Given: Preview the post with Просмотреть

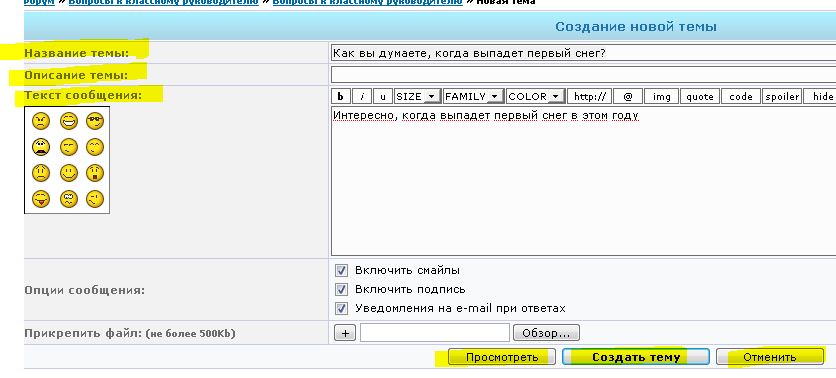Looking at the screenshot, I should pyautogui.click(x=502, y=357).
